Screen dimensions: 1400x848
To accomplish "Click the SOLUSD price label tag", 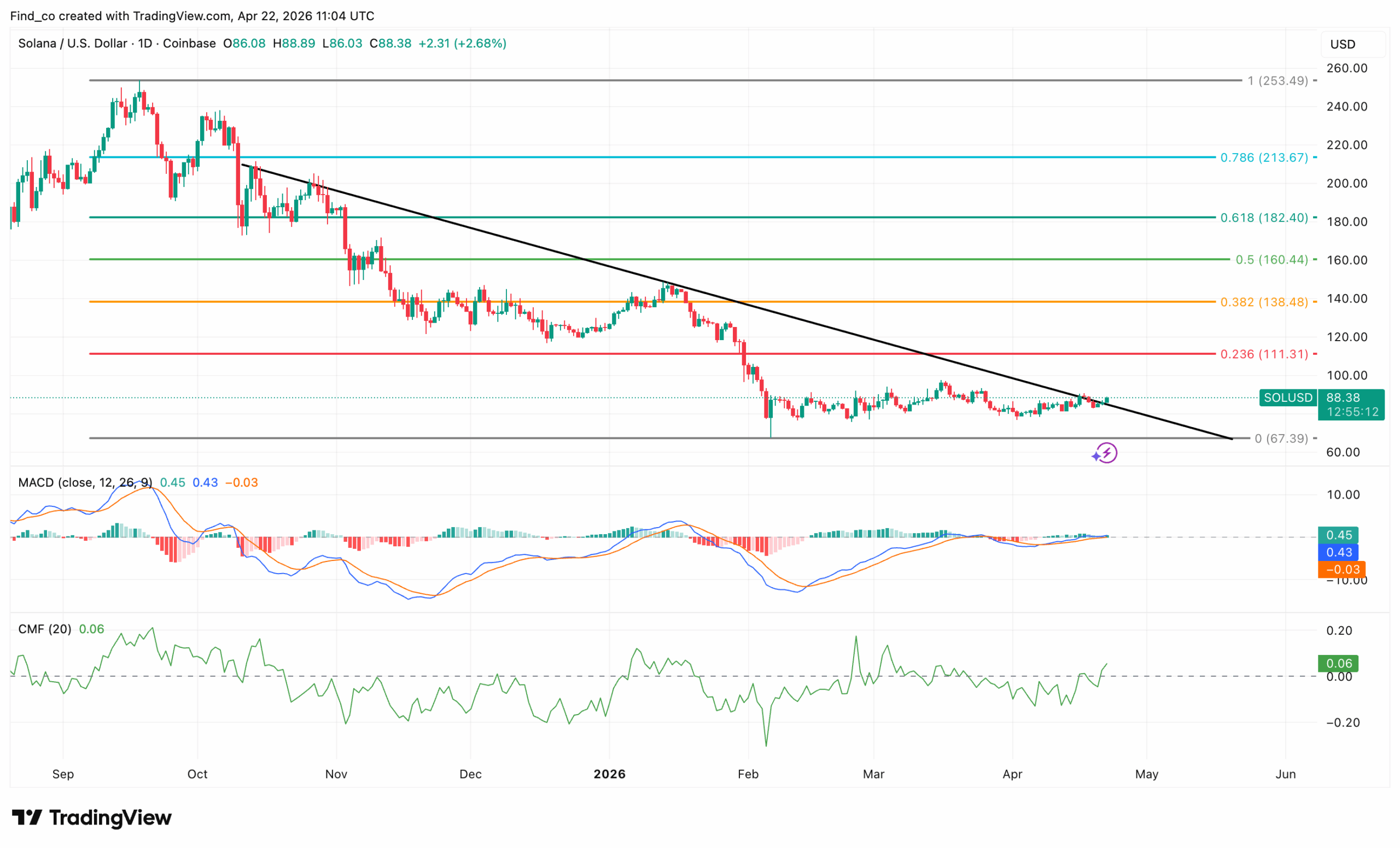I will click(x=1288, y=397).
